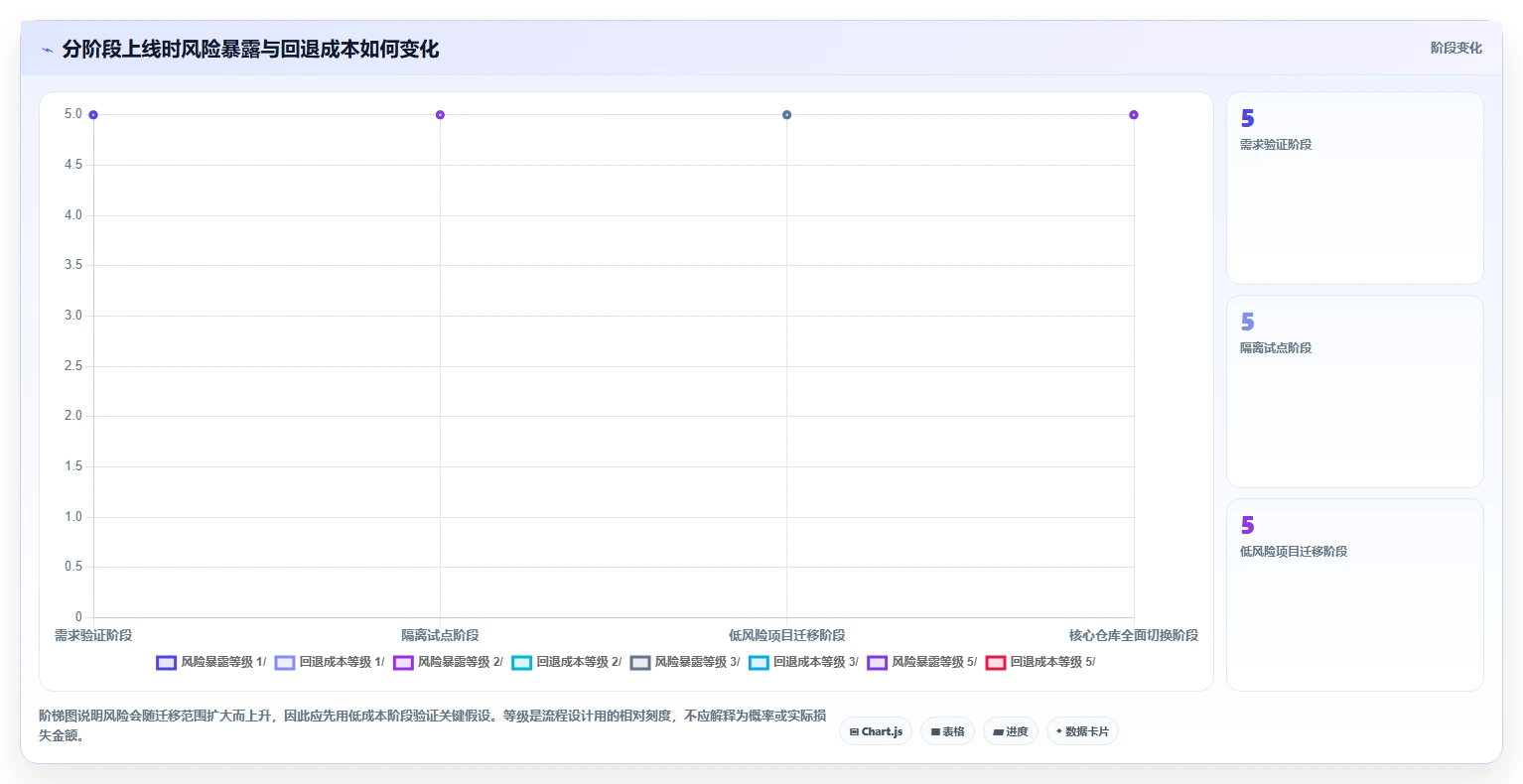Click the 4.0 y-axis tick label
The height and width of the screenshot is (784, 1523).
coord(73,215)
